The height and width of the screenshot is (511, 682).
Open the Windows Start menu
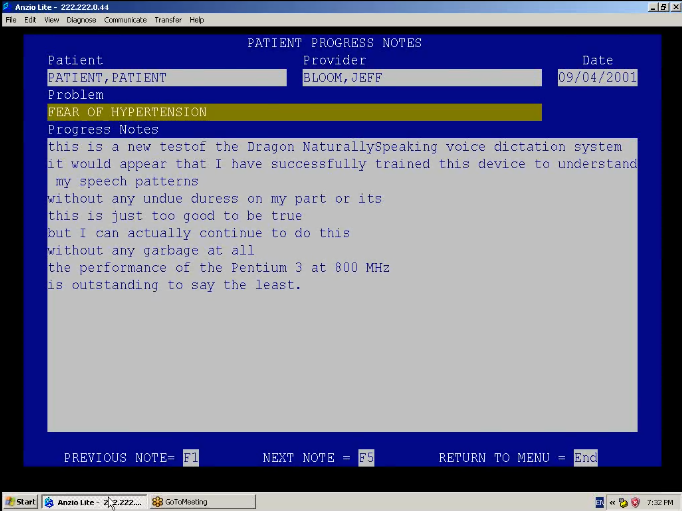click(x=20, y=502)
